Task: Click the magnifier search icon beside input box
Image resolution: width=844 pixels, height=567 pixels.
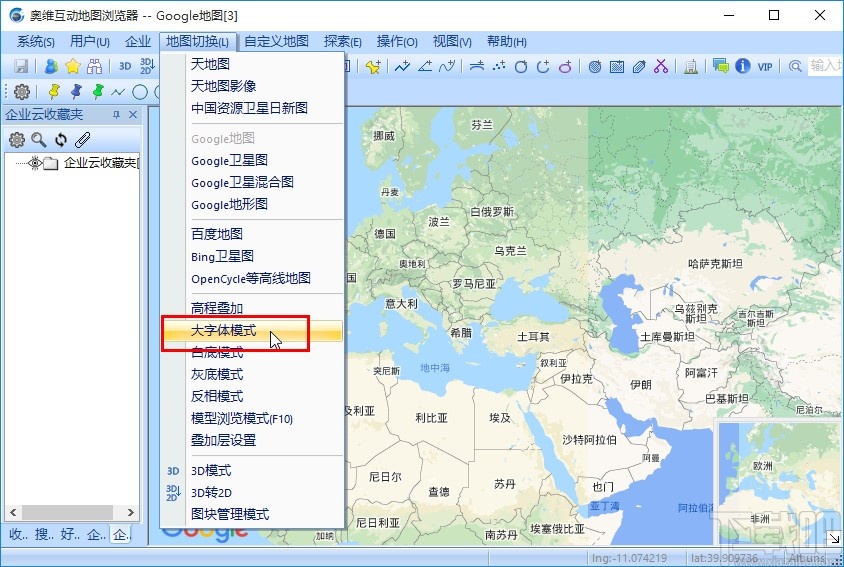Action: 795,66
